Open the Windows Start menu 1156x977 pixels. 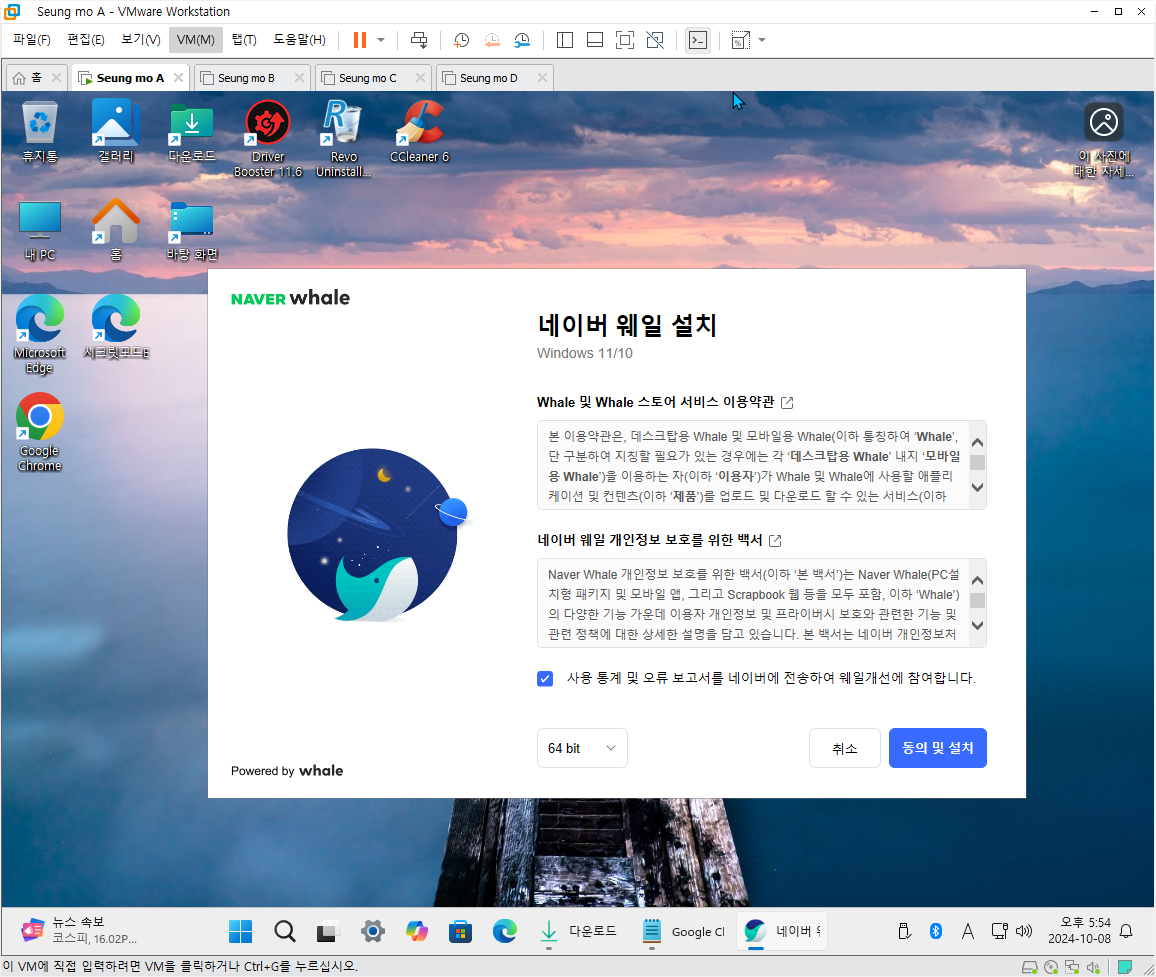pos(240,931)
